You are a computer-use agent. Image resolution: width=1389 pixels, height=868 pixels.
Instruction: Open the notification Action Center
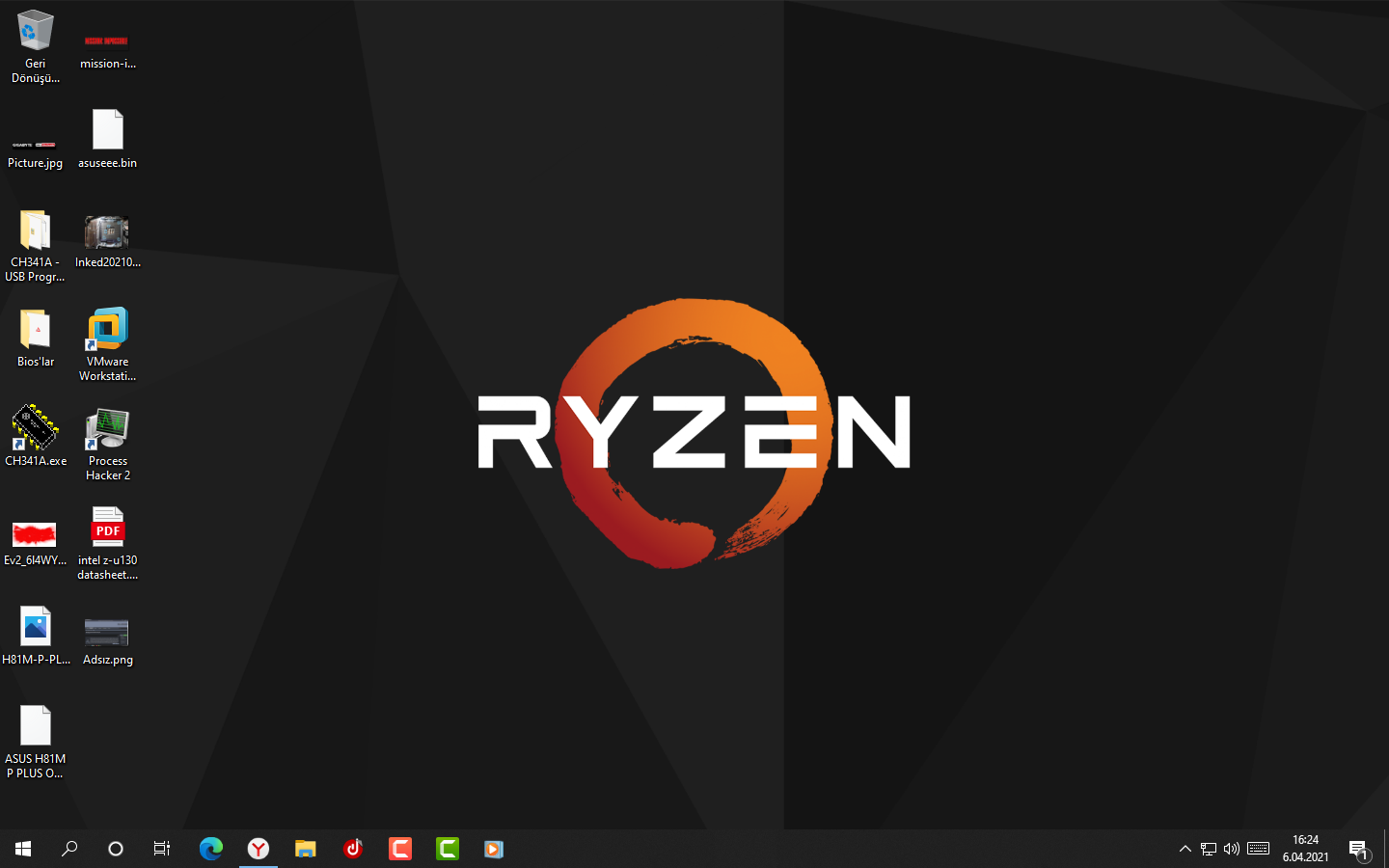pos(1360,849)
